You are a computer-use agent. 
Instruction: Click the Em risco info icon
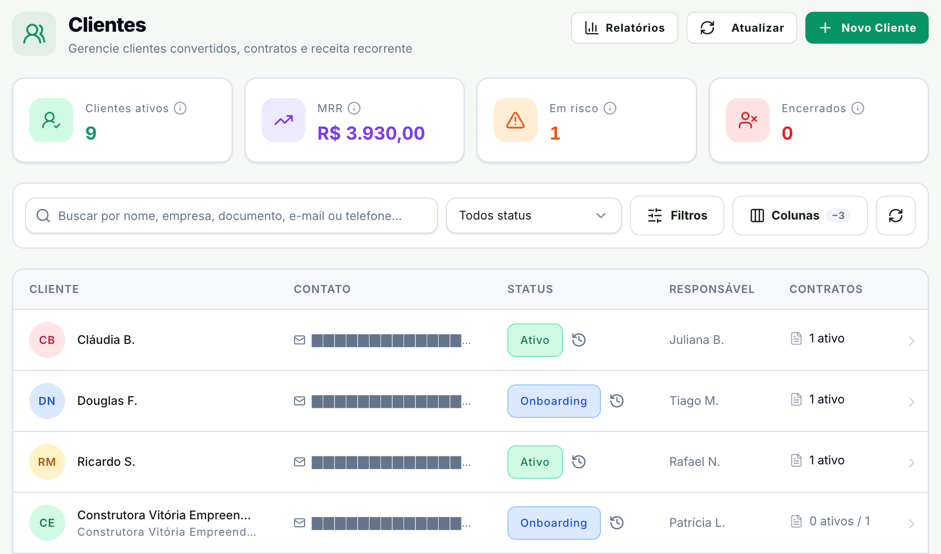pyautogui.click(x=610, y=108)
